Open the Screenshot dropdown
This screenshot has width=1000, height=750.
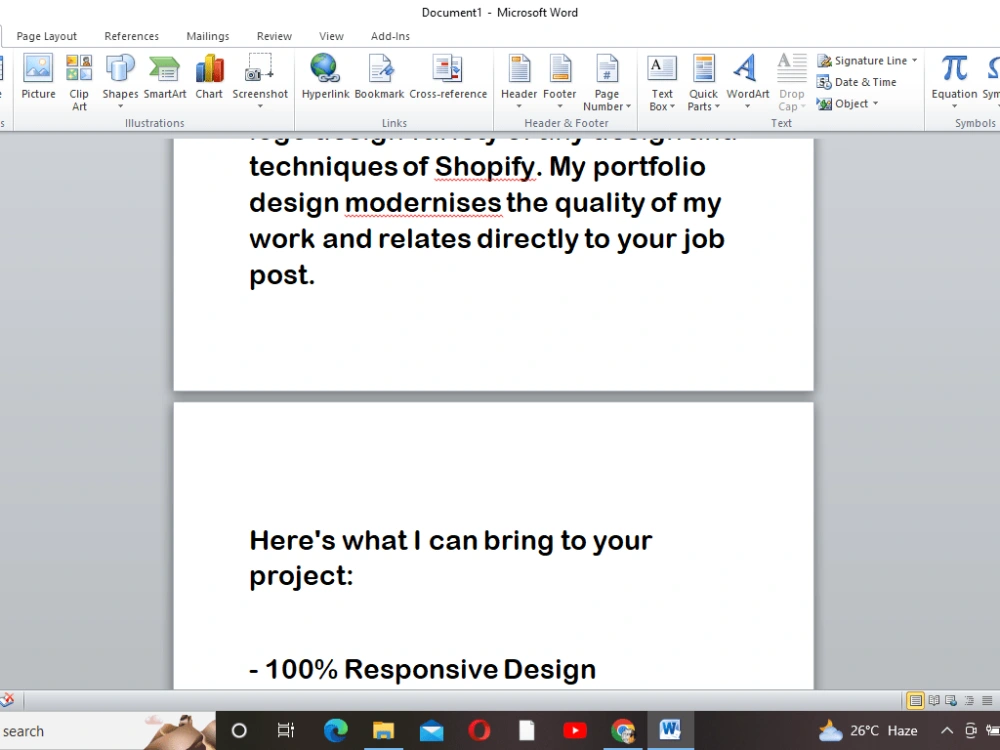click(x=260, y=107)
